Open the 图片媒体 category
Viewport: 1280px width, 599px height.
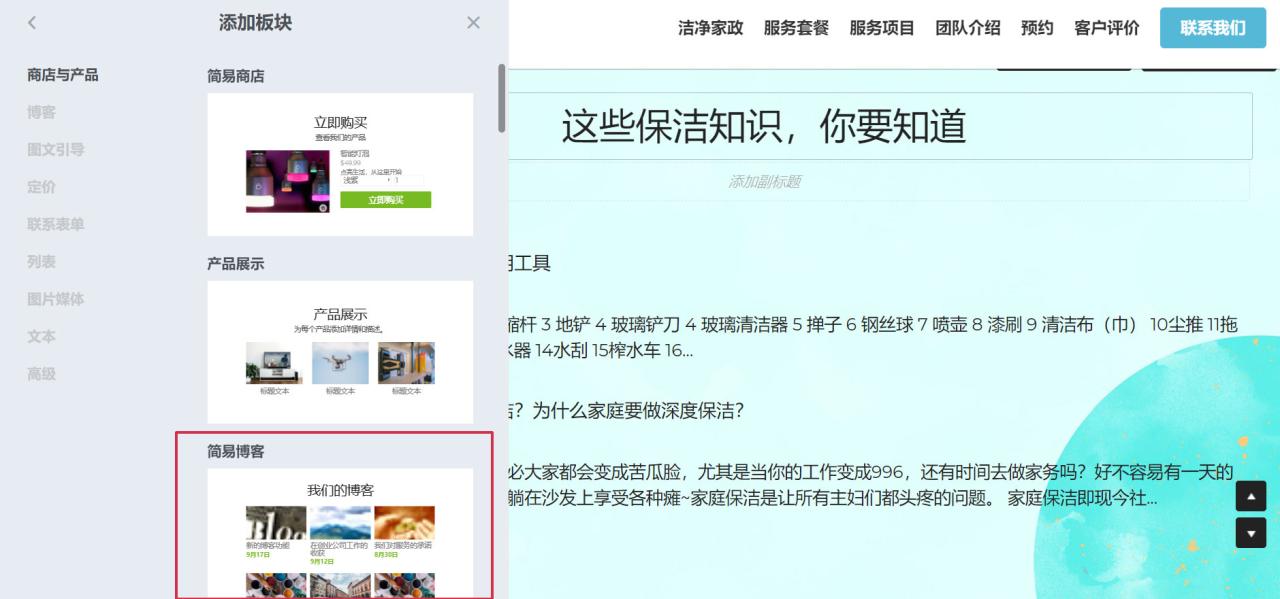(x=56, y=299)
